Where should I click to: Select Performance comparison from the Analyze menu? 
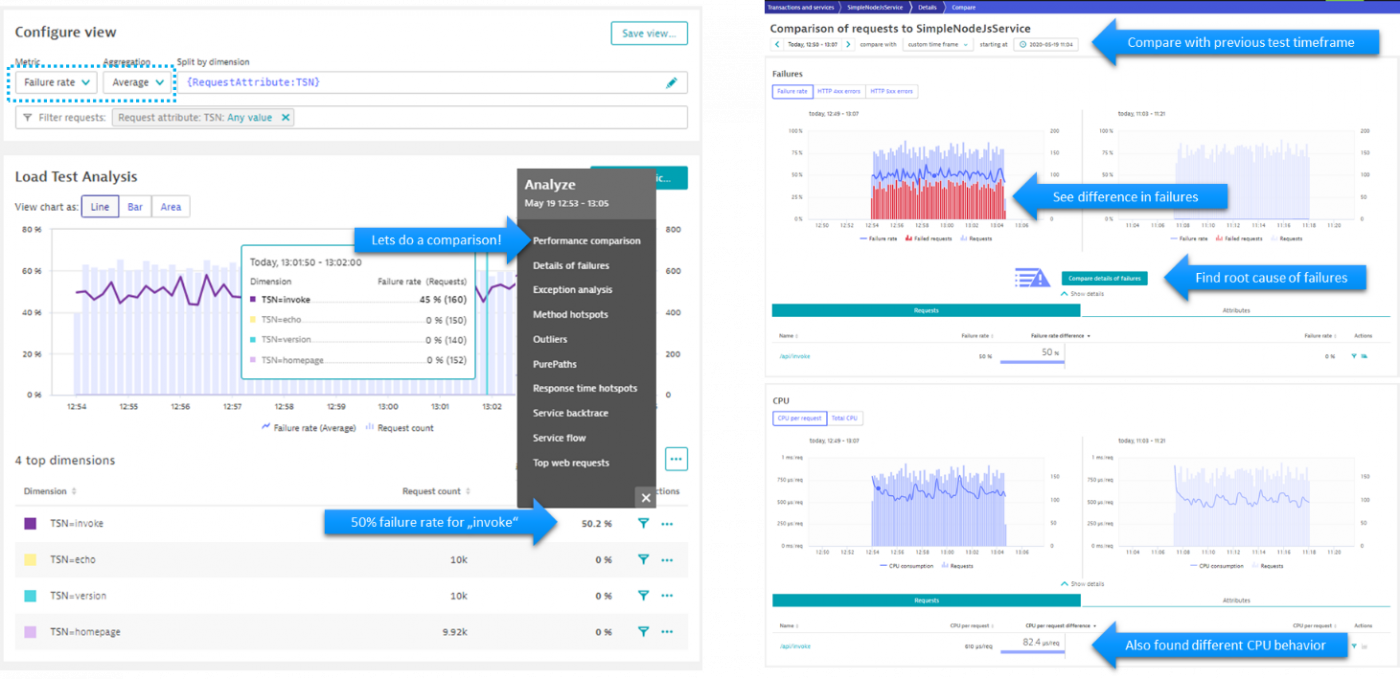pos(585,240)
